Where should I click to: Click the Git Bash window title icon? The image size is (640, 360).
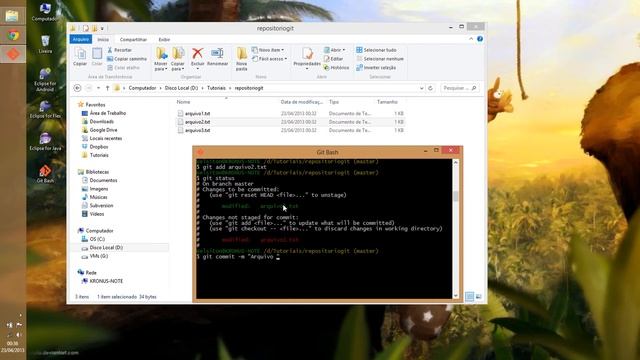point(200,152)
